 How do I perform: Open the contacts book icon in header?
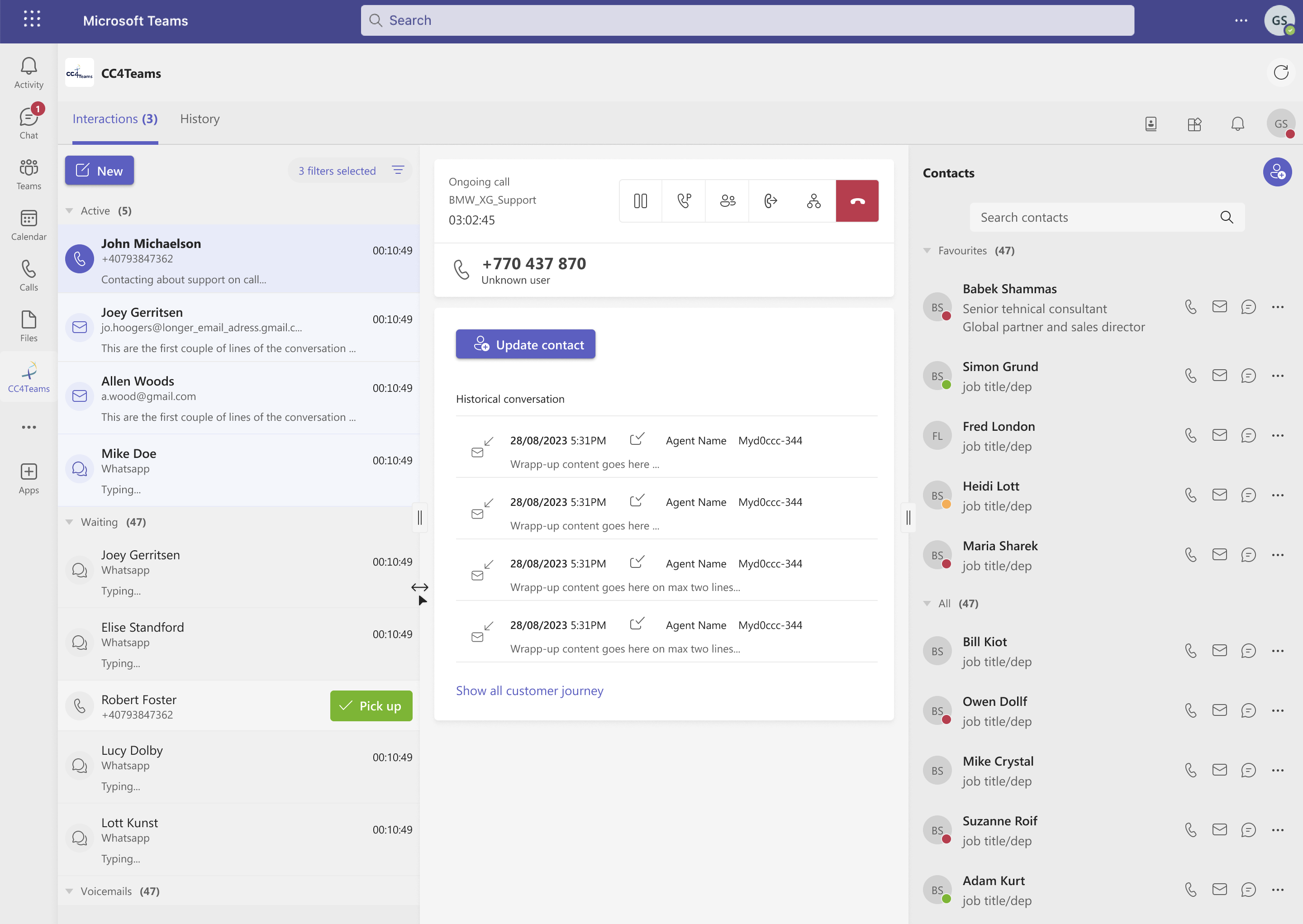click(x=1151, y=124)
